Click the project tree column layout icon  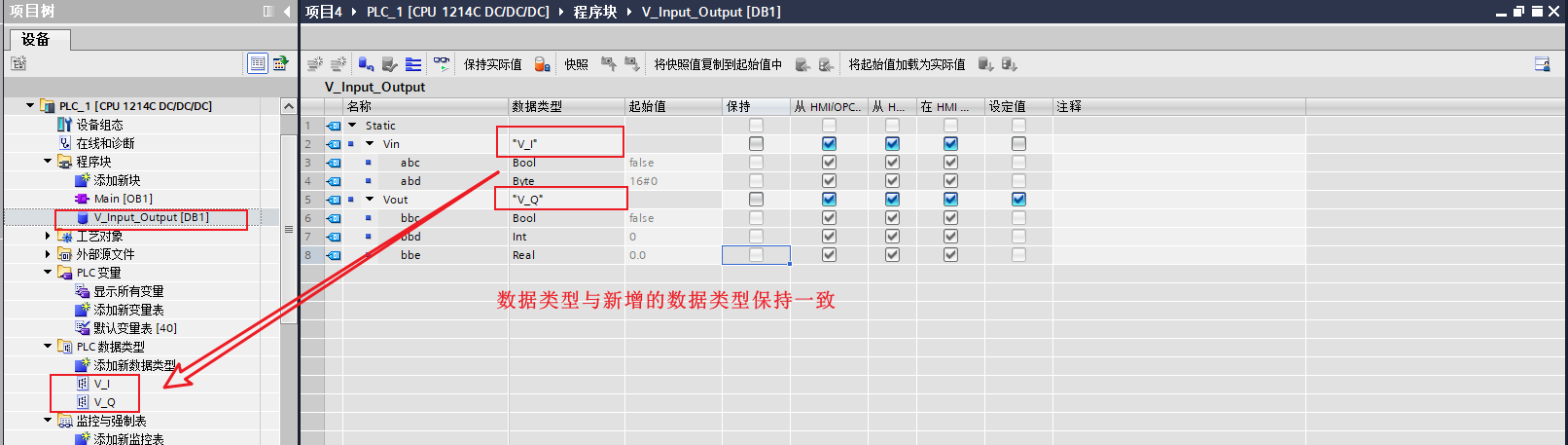[268, 12]
